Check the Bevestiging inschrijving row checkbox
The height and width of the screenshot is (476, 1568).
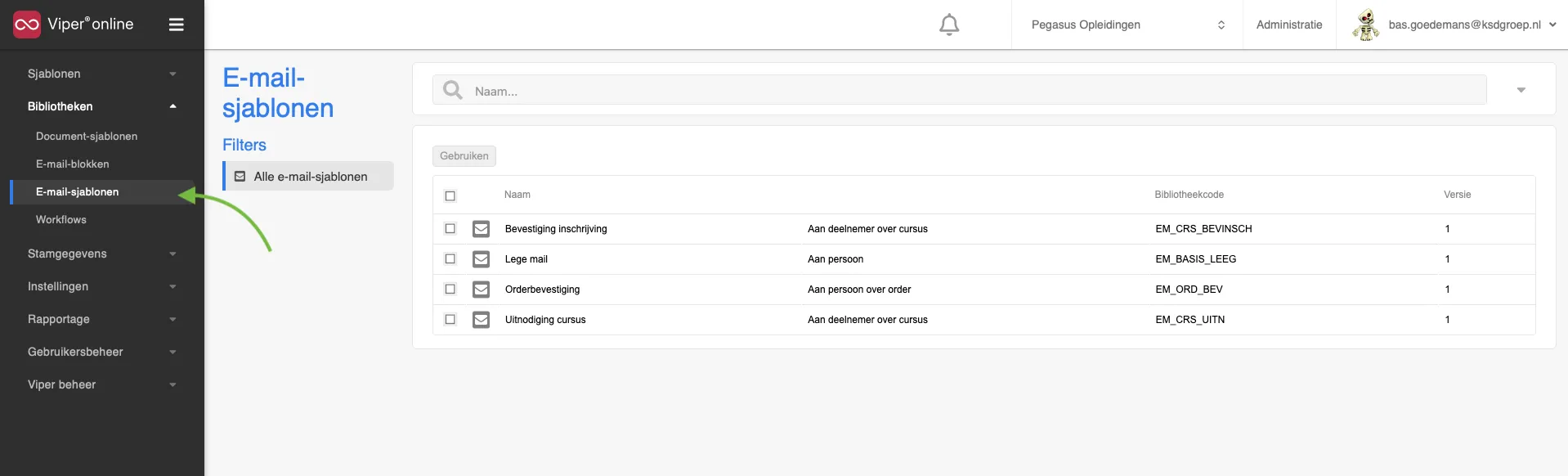point(450,228)
